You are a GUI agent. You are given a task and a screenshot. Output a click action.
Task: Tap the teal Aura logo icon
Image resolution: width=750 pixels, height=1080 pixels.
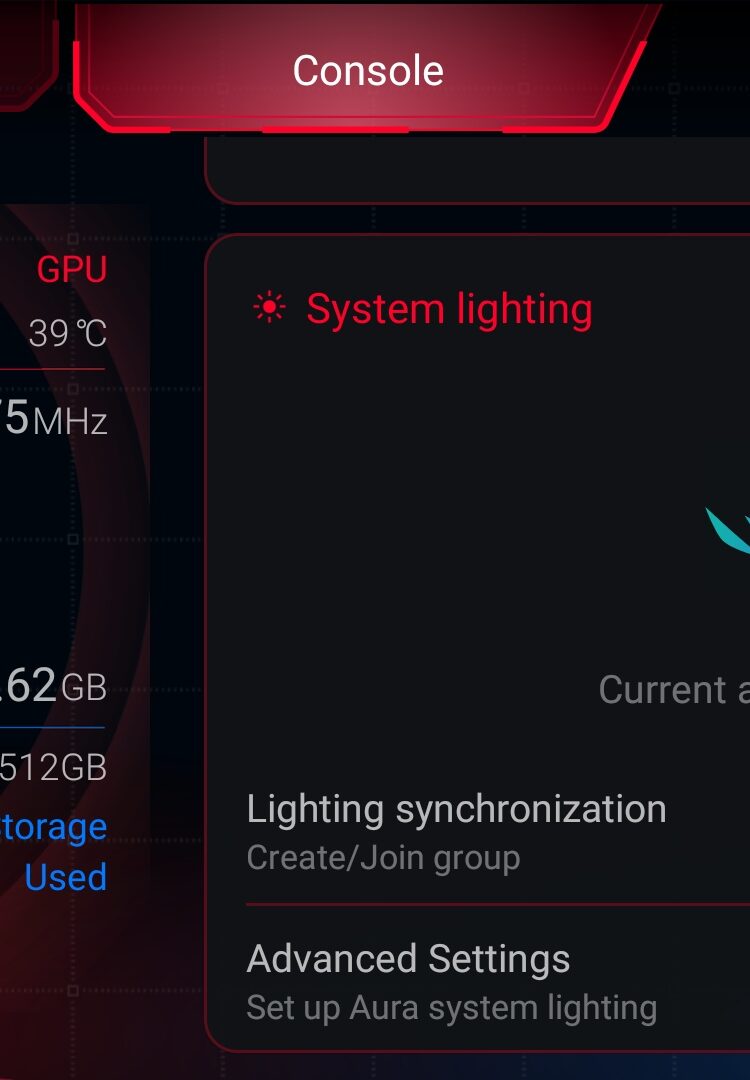728,530
